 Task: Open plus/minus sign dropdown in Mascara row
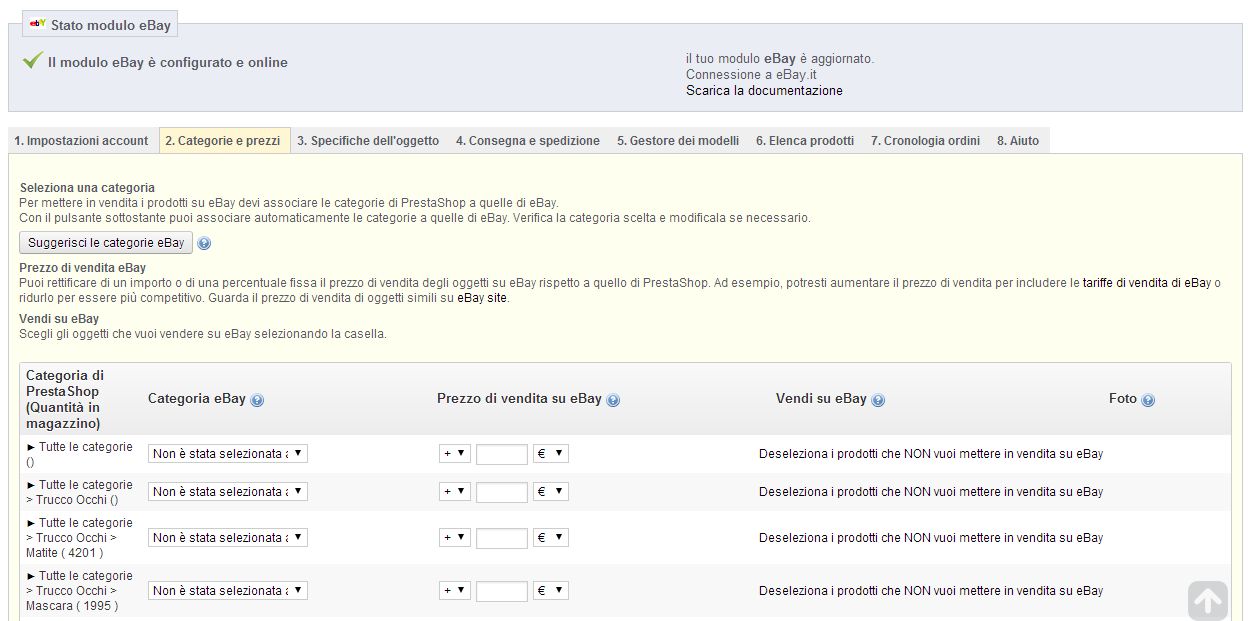coord(454,591)
